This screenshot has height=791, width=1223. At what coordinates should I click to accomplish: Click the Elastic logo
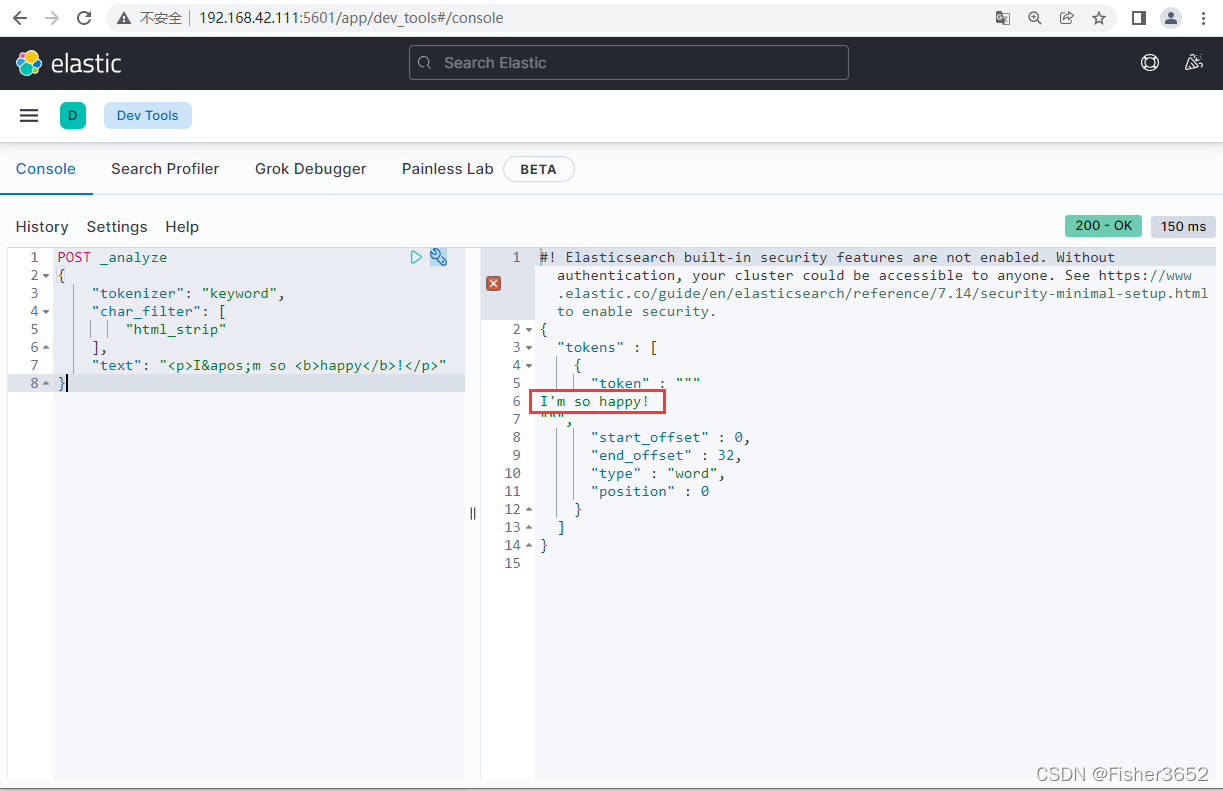pyautogui.click(x=68, y=63)
